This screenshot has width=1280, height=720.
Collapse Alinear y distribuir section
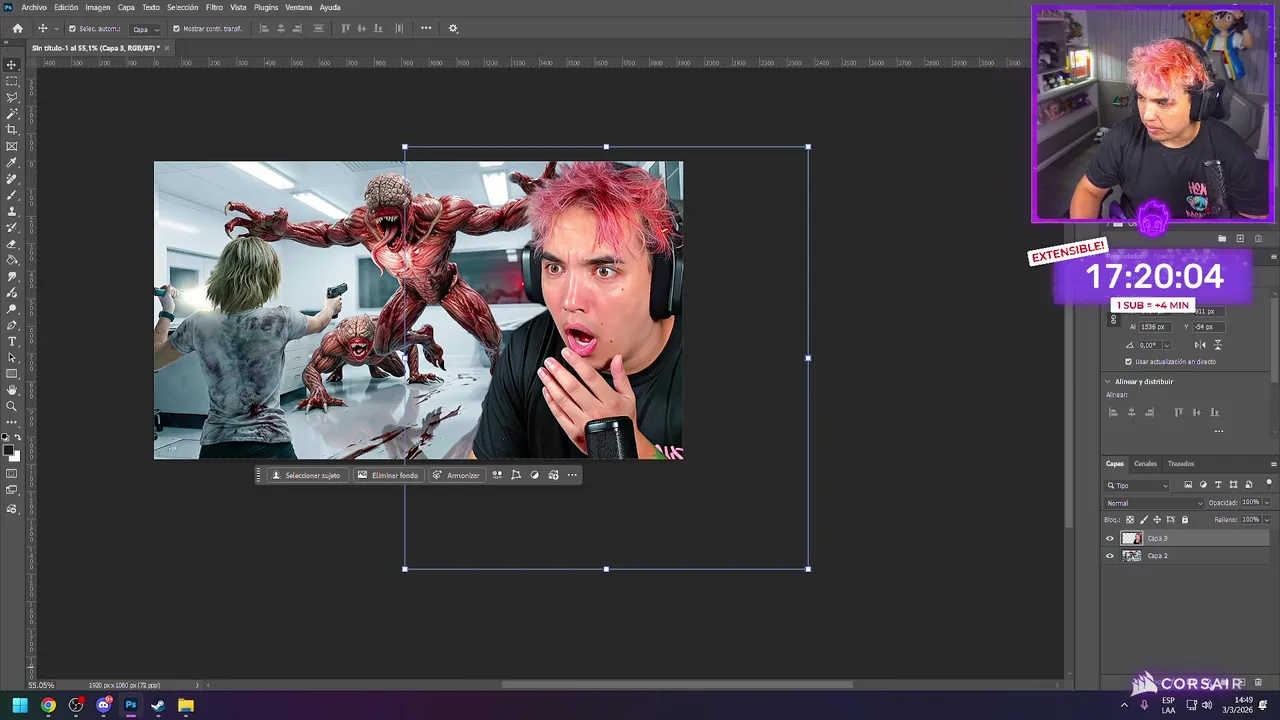1108,381
